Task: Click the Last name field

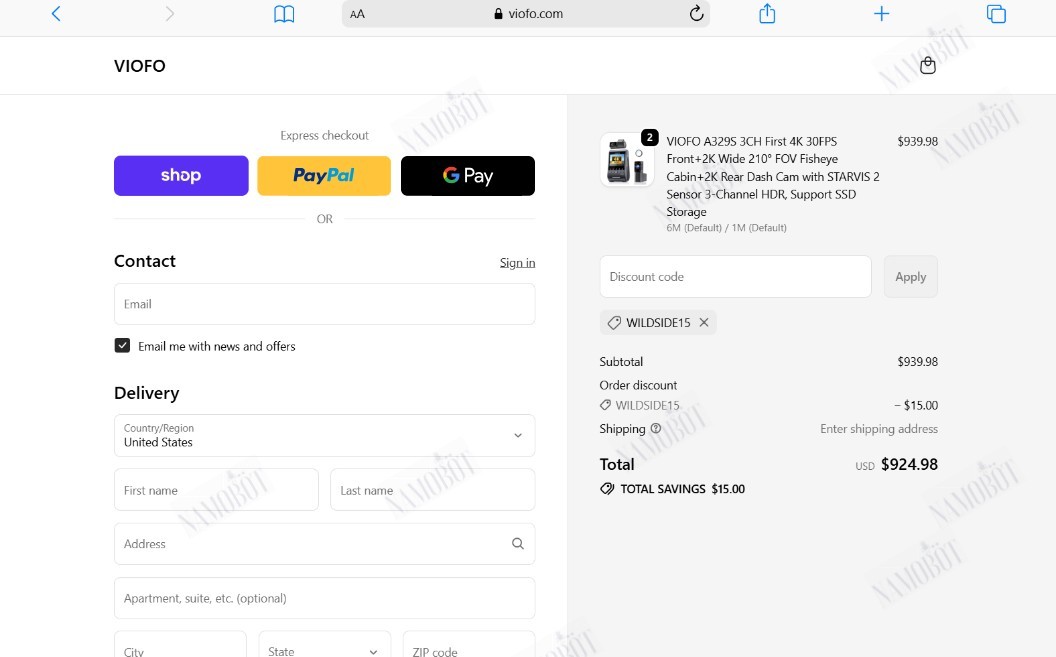Action: tap(432, 490)
